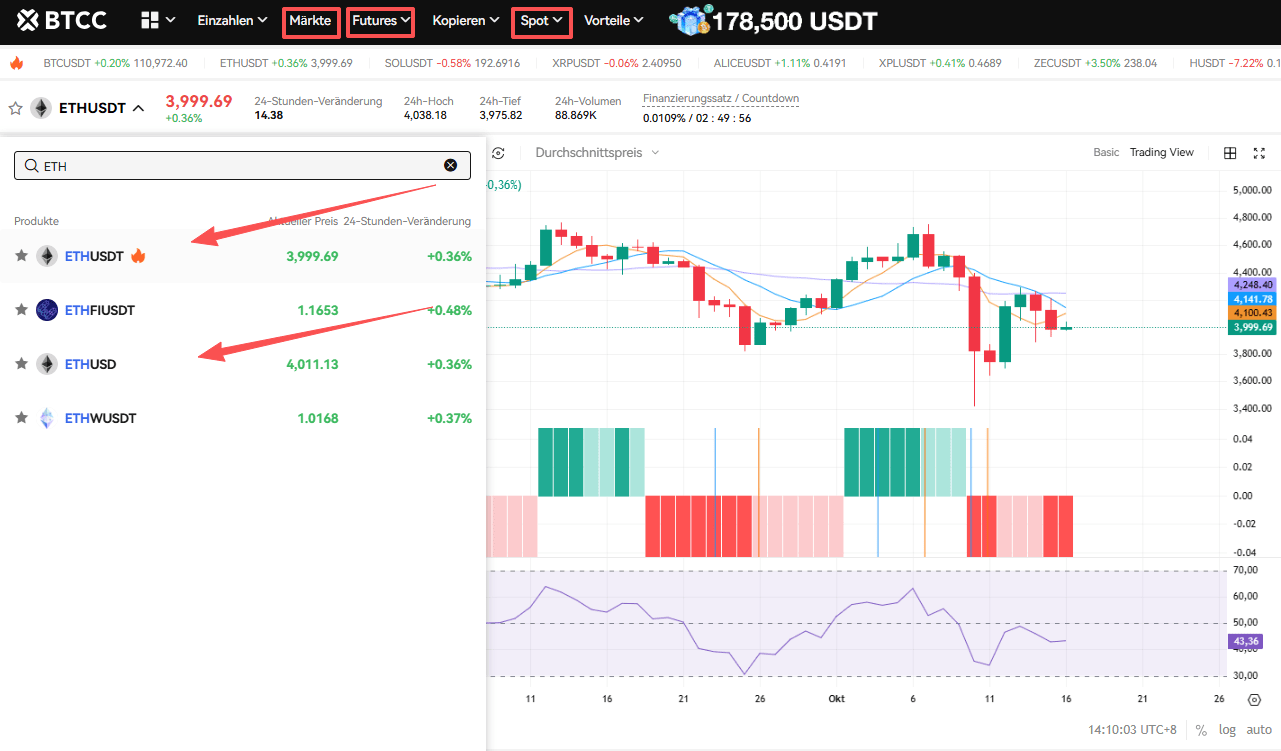Open chart settings hexagon icon
This screenshot has height=751, width=1281.
click(x=1255, y=700)
